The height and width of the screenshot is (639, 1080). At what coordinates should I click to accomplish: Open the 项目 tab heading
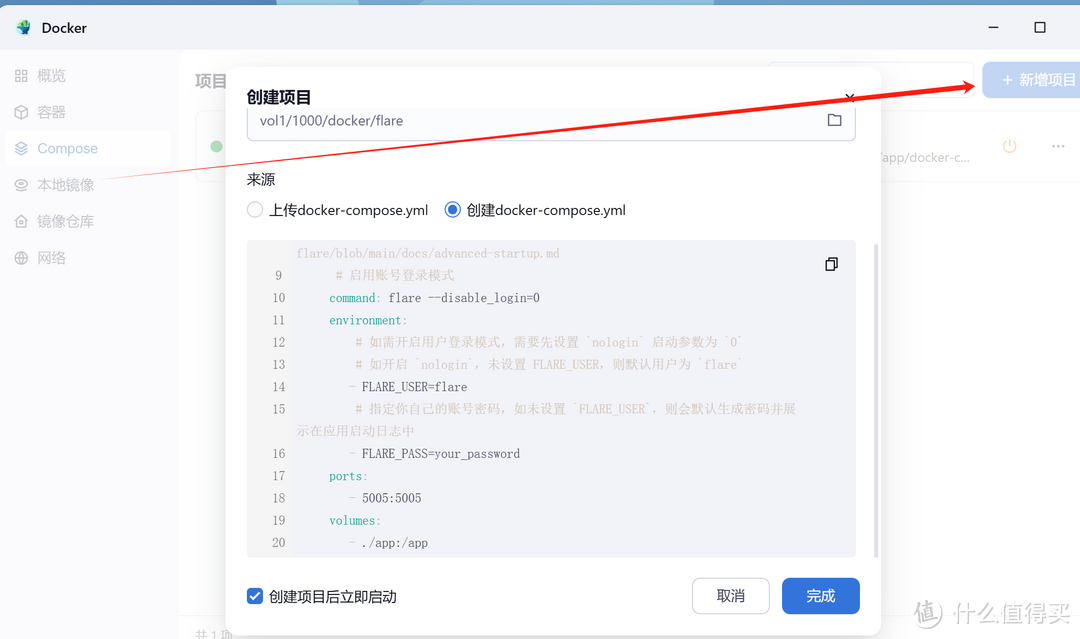210,80
